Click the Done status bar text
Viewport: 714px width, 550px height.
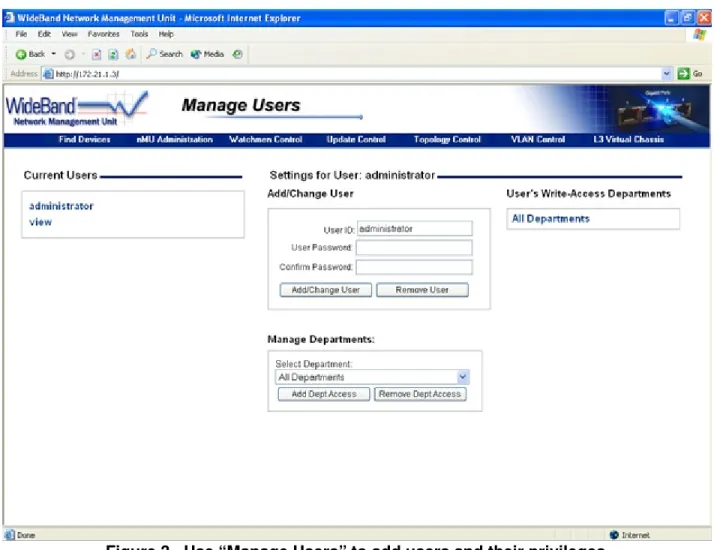pyautogui.click(x=26, y=535)
